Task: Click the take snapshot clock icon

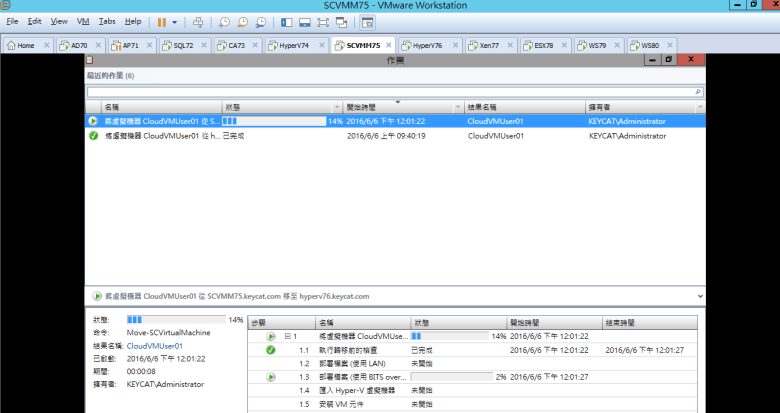Action: [224, 21]
